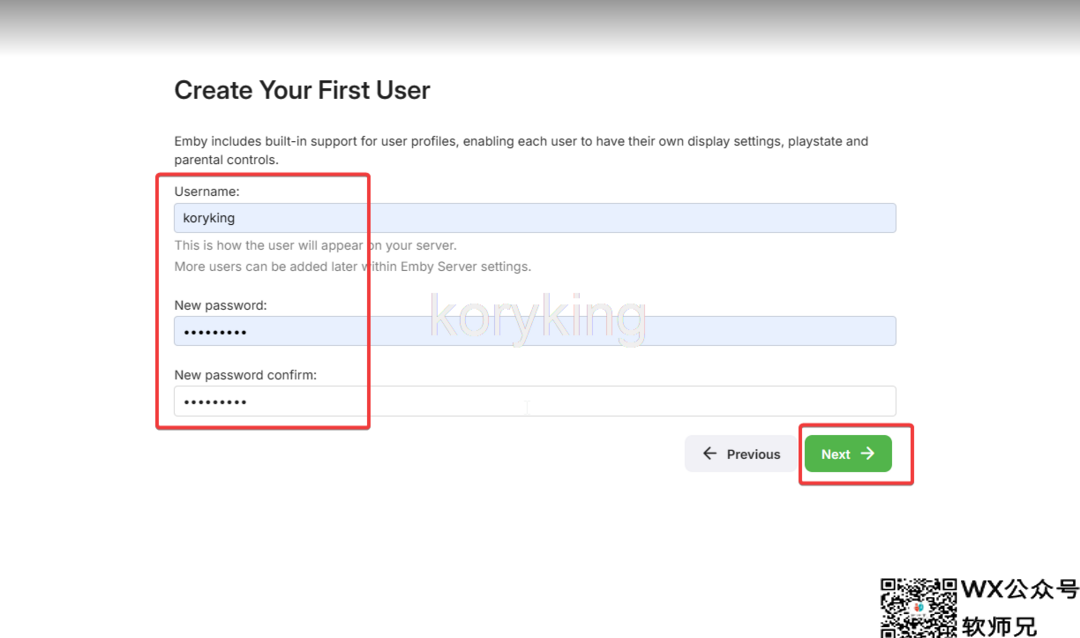Select the New password confirm field

(534, 401)
